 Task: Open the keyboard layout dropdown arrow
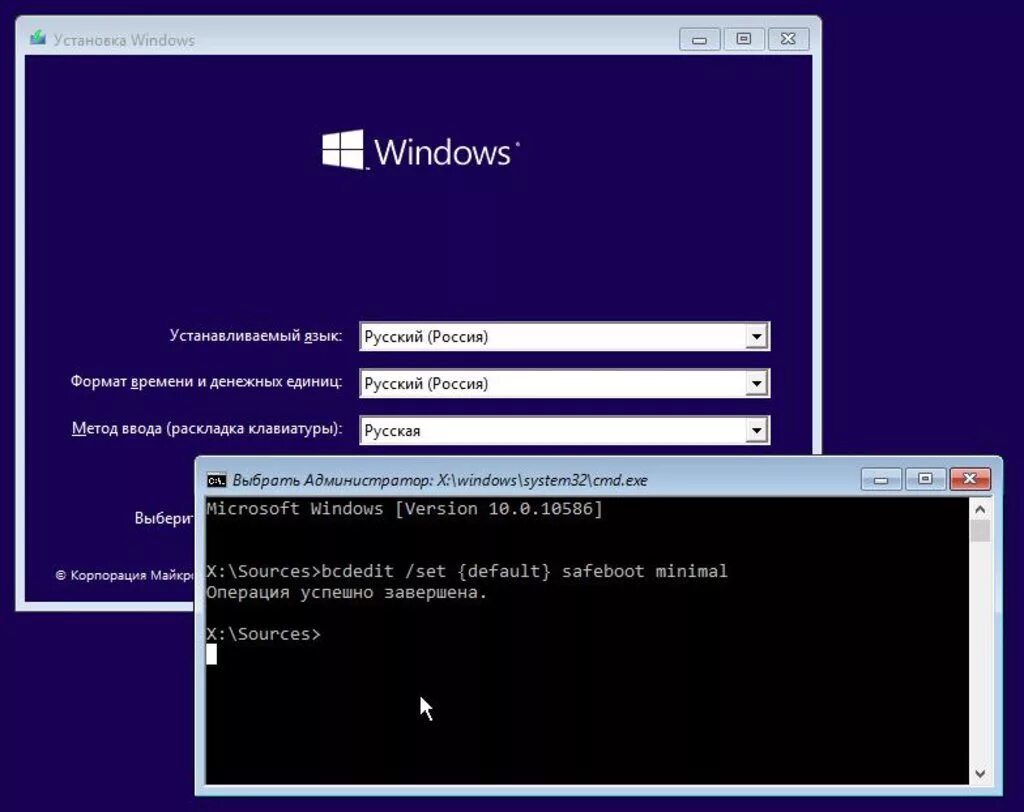click(756, 430)
